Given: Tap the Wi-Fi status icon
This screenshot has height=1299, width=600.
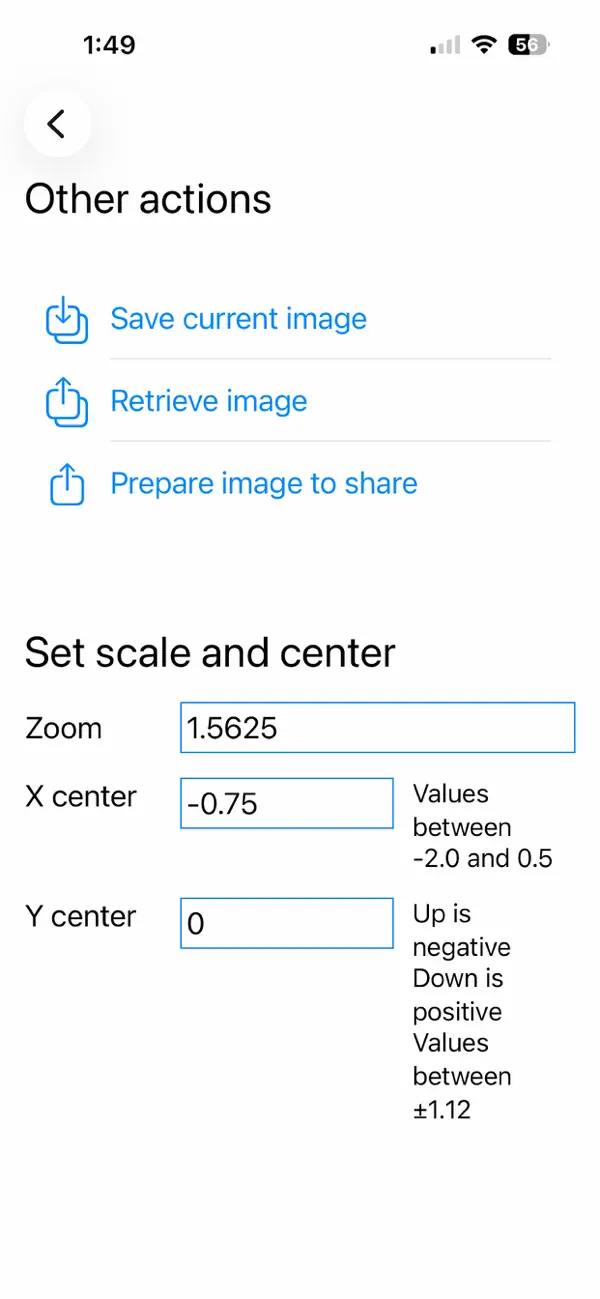Looking at the screenshot, I should click(485, 45).
